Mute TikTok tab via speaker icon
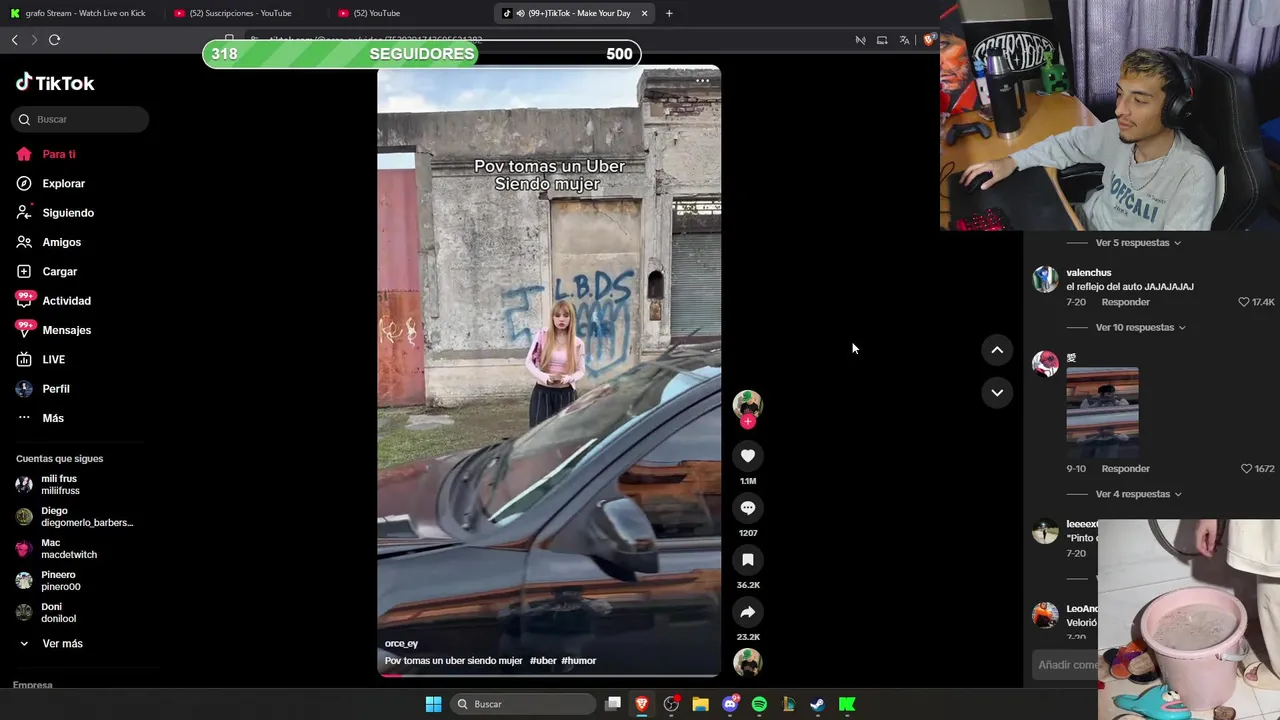This screenshot has height=720, width=1280. click(520, 13)
